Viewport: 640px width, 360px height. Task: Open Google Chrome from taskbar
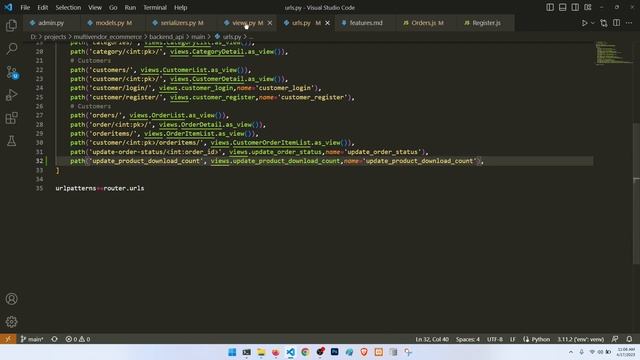click(305, 352)
